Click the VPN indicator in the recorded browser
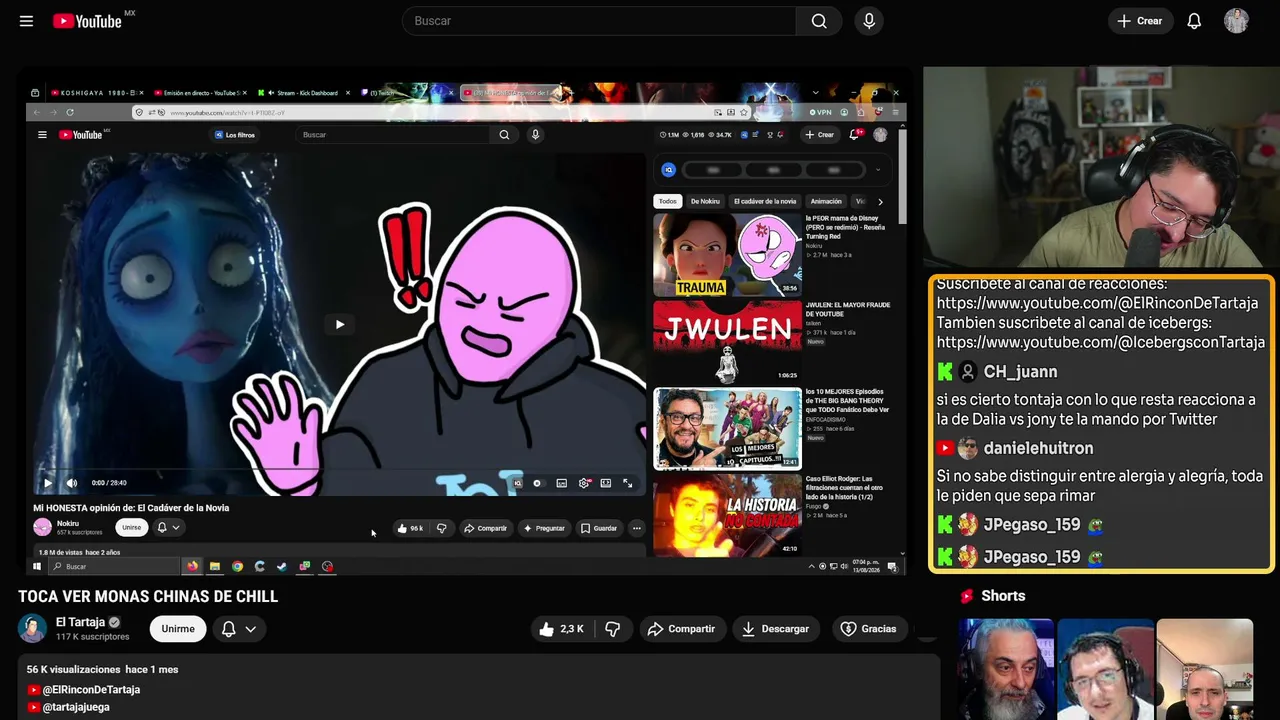The image size is (1280, 720). tap(821, 112)
